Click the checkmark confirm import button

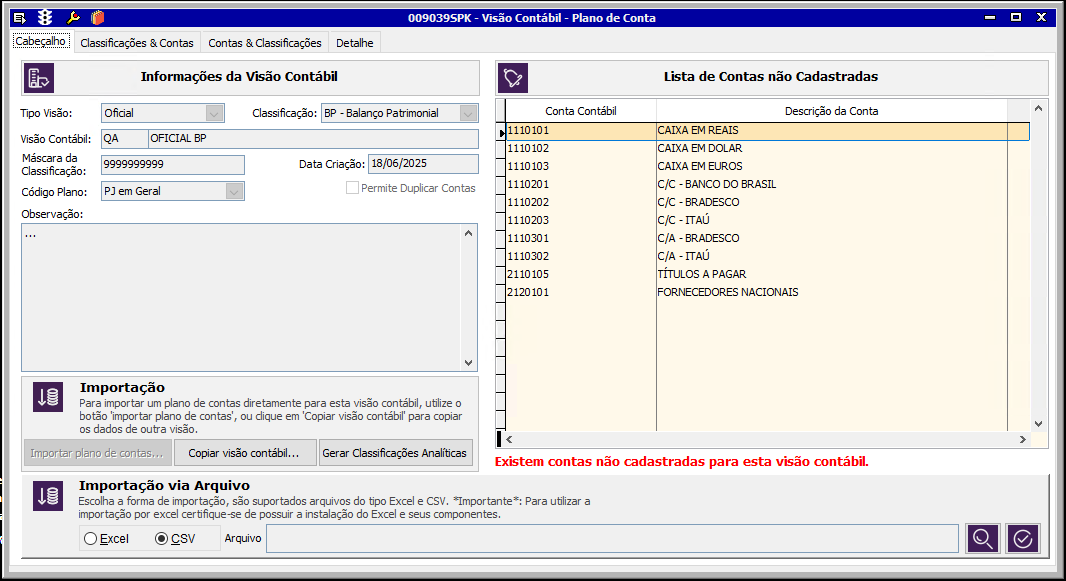(x=1023, y=539)
